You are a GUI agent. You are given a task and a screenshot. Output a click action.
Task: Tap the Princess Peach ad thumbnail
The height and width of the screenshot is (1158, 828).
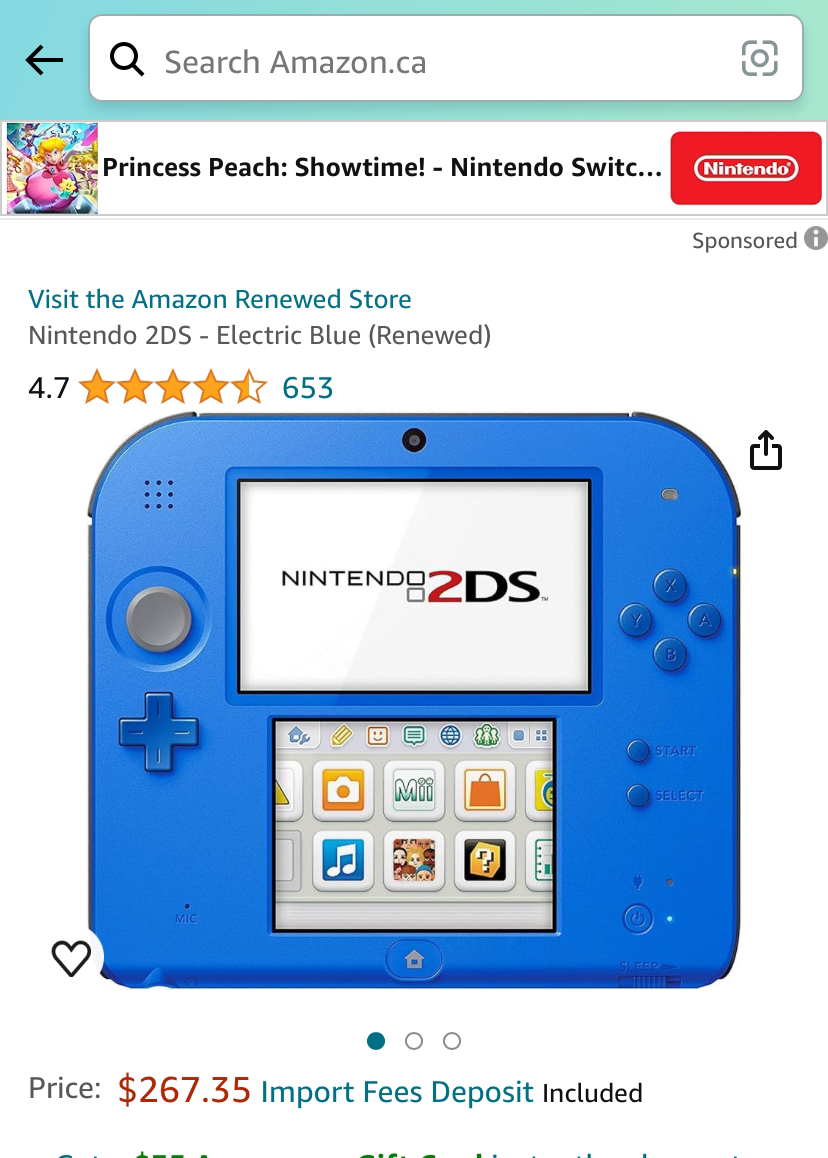click(x=52, y=168)
